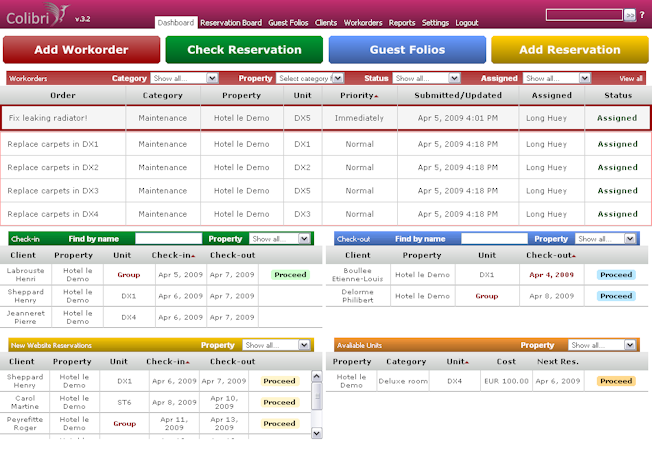This screenshot has width=652, height=450.
Task: Proceed with Boullee Etienne-Louis check-out
Action: (616, 274)
